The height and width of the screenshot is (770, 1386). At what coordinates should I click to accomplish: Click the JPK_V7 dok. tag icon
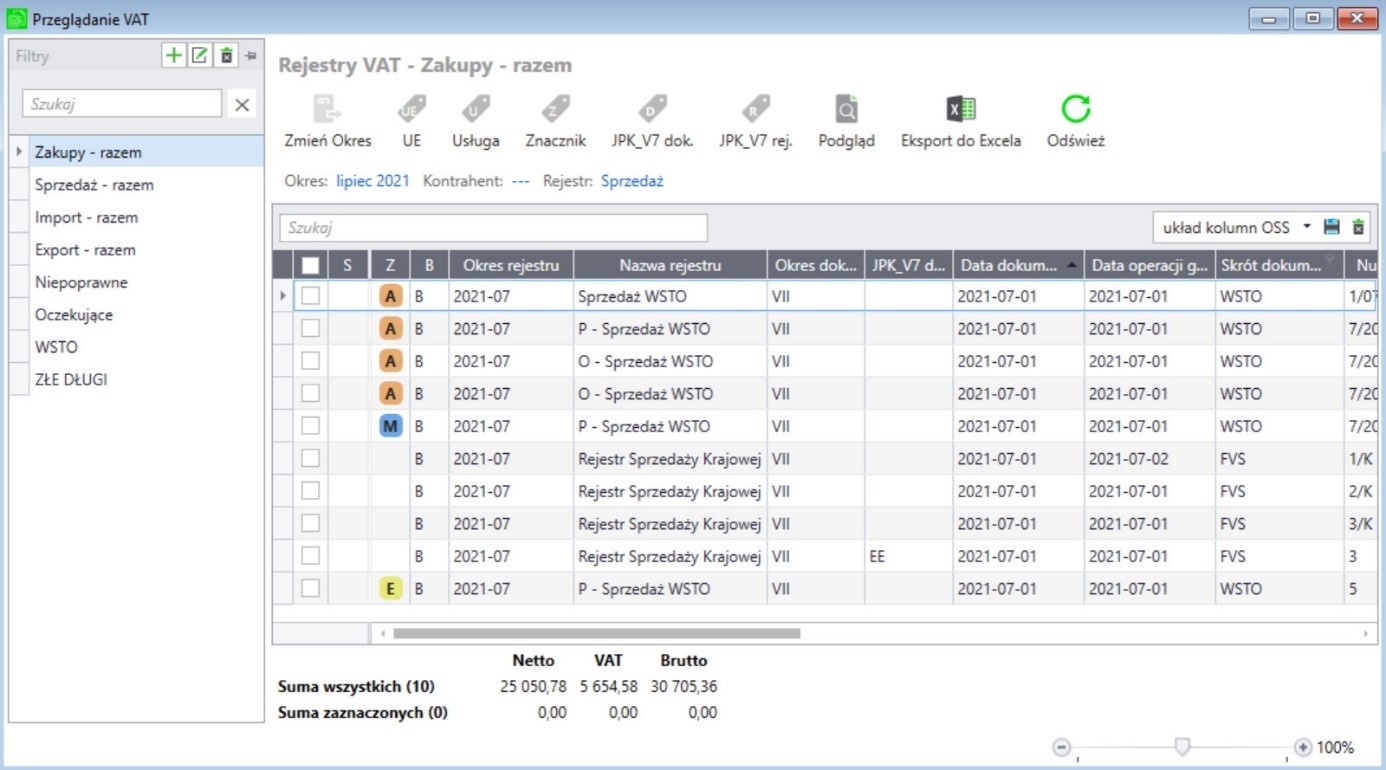652,108
